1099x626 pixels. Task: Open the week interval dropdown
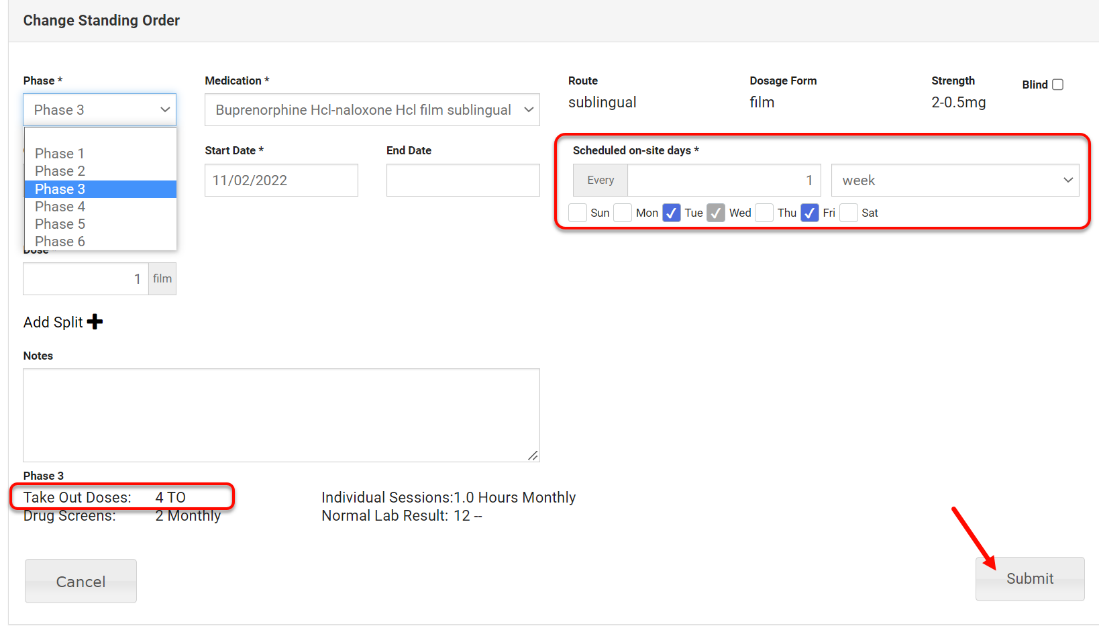(x=954, y=181)
